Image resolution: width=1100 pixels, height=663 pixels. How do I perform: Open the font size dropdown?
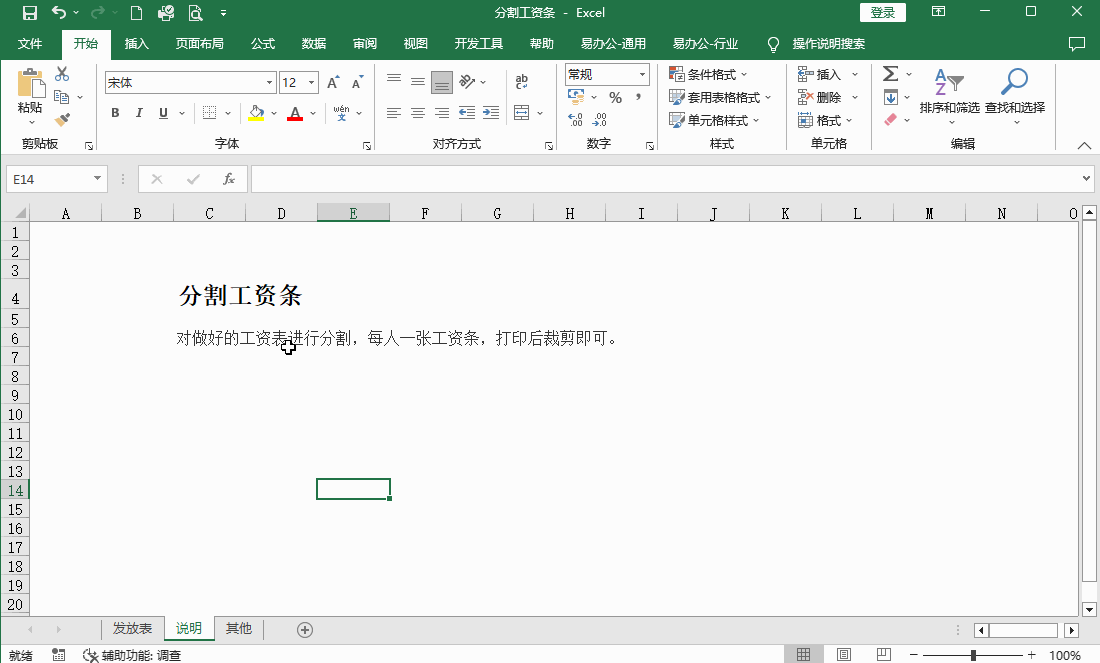(x=311, y=83)
